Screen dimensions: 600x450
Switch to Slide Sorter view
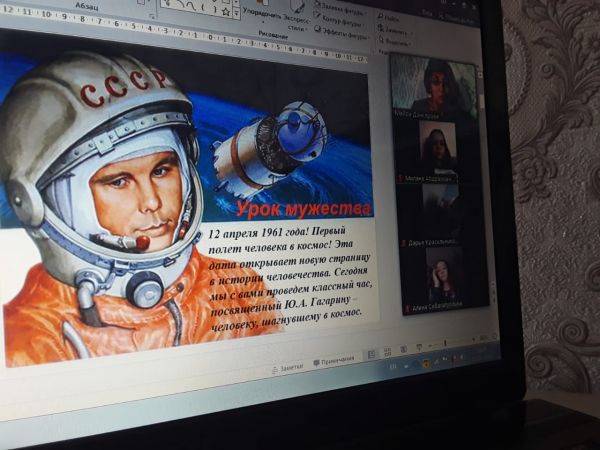(x=387, y=351)
